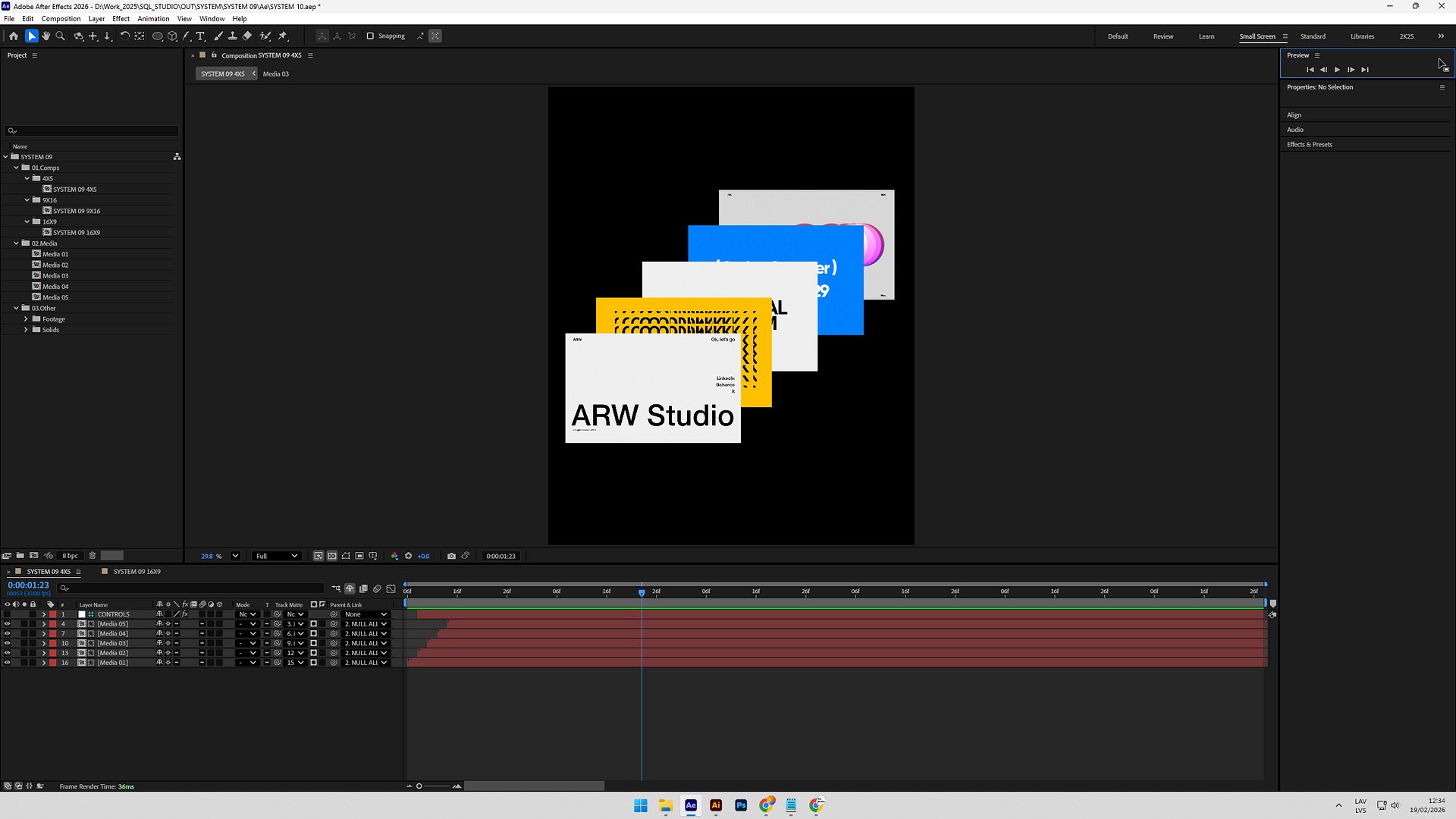Viewport: 1456px width, 819px height.
Task: Play the composition preview
Action: point(1337,70)
